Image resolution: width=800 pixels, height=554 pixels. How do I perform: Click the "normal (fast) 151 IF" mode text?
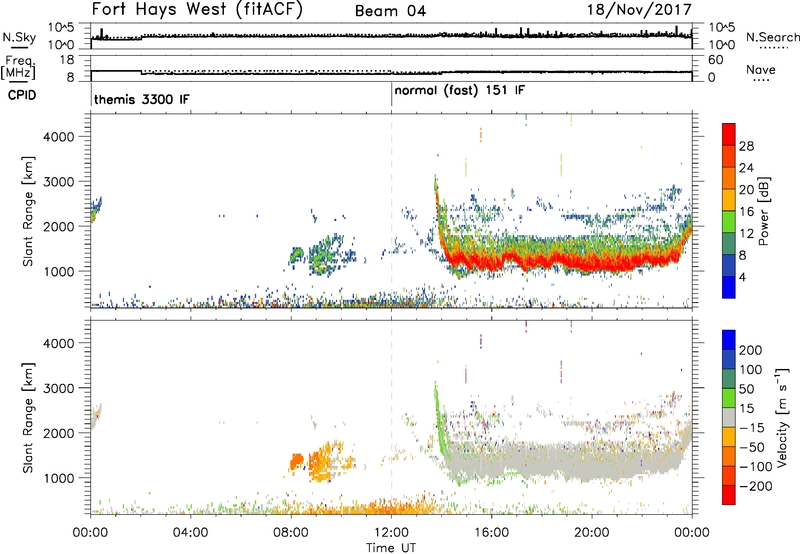460,91
